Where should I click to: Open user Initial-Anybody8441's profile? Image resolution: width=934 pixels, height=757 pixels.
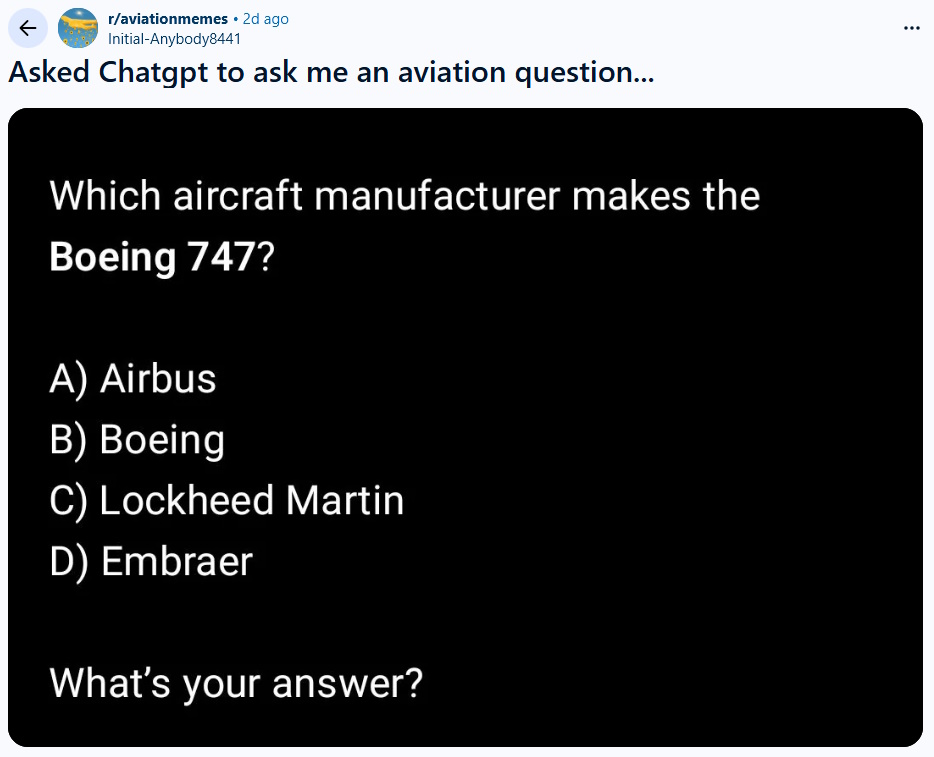coord(174,39)
